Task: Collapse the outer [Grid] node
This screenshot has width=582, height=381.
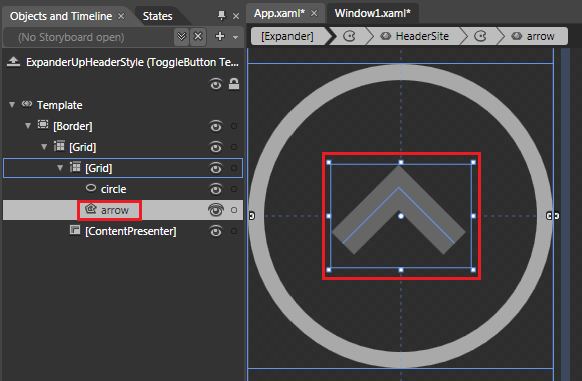Action: pyautogui.click(x=44, y=147)
